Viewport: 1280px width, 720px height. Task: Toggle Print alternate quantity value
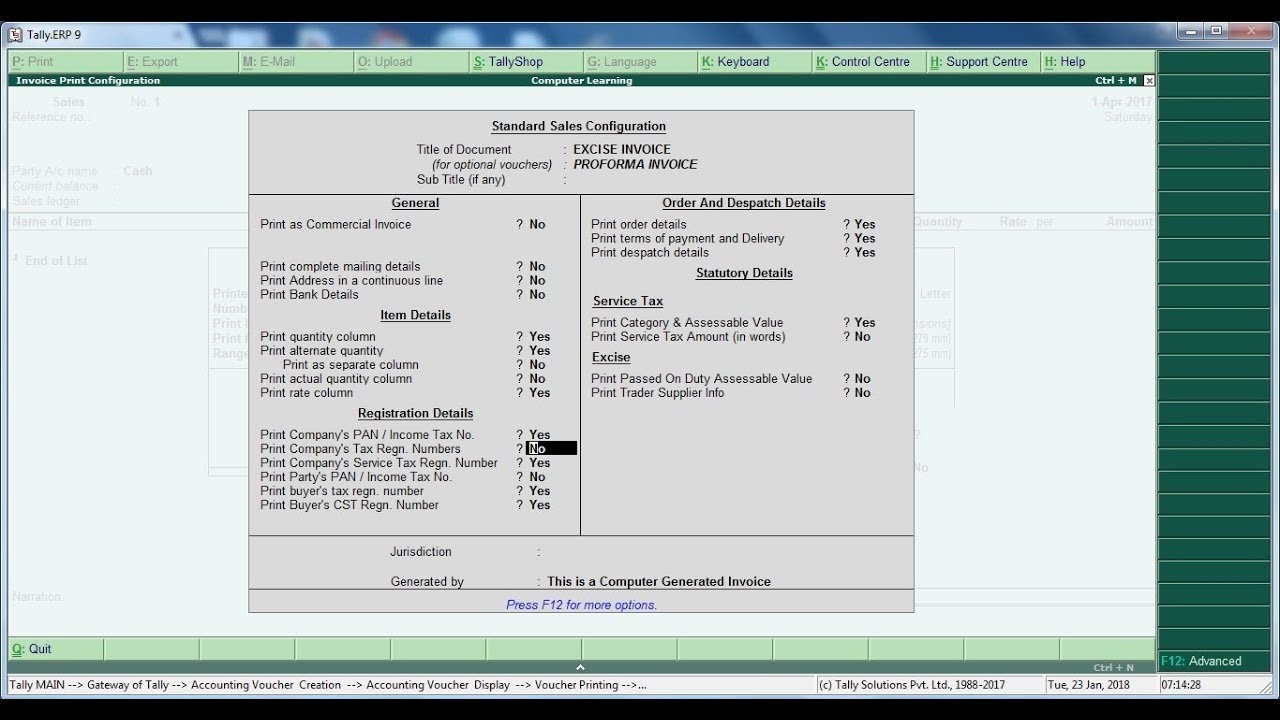tap(539, 351)
